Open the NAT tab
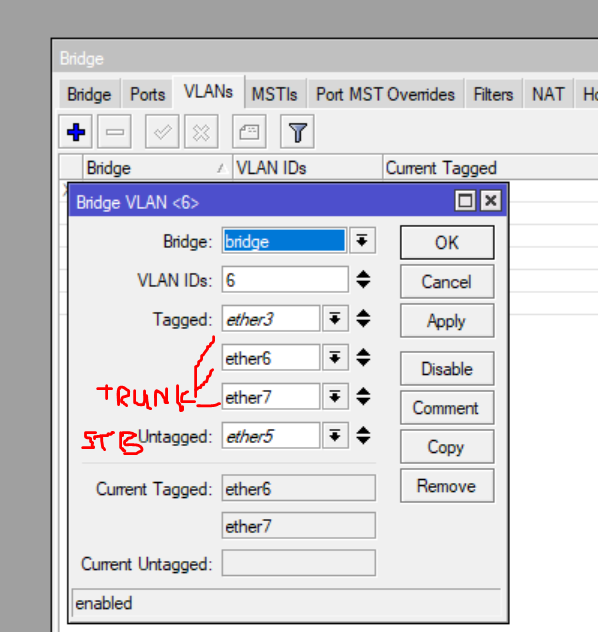Viewport: 598px width, 632px height. click(x=548, y=95)
